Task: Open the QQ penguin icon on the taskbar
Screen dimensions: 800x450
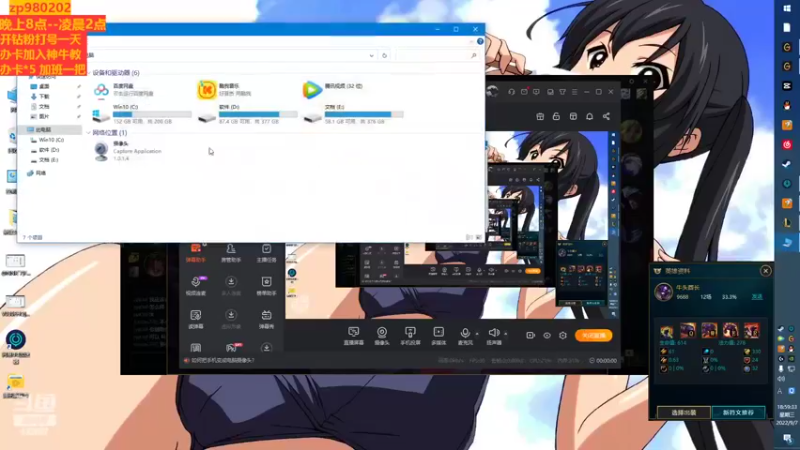Action: pos(787,106)
